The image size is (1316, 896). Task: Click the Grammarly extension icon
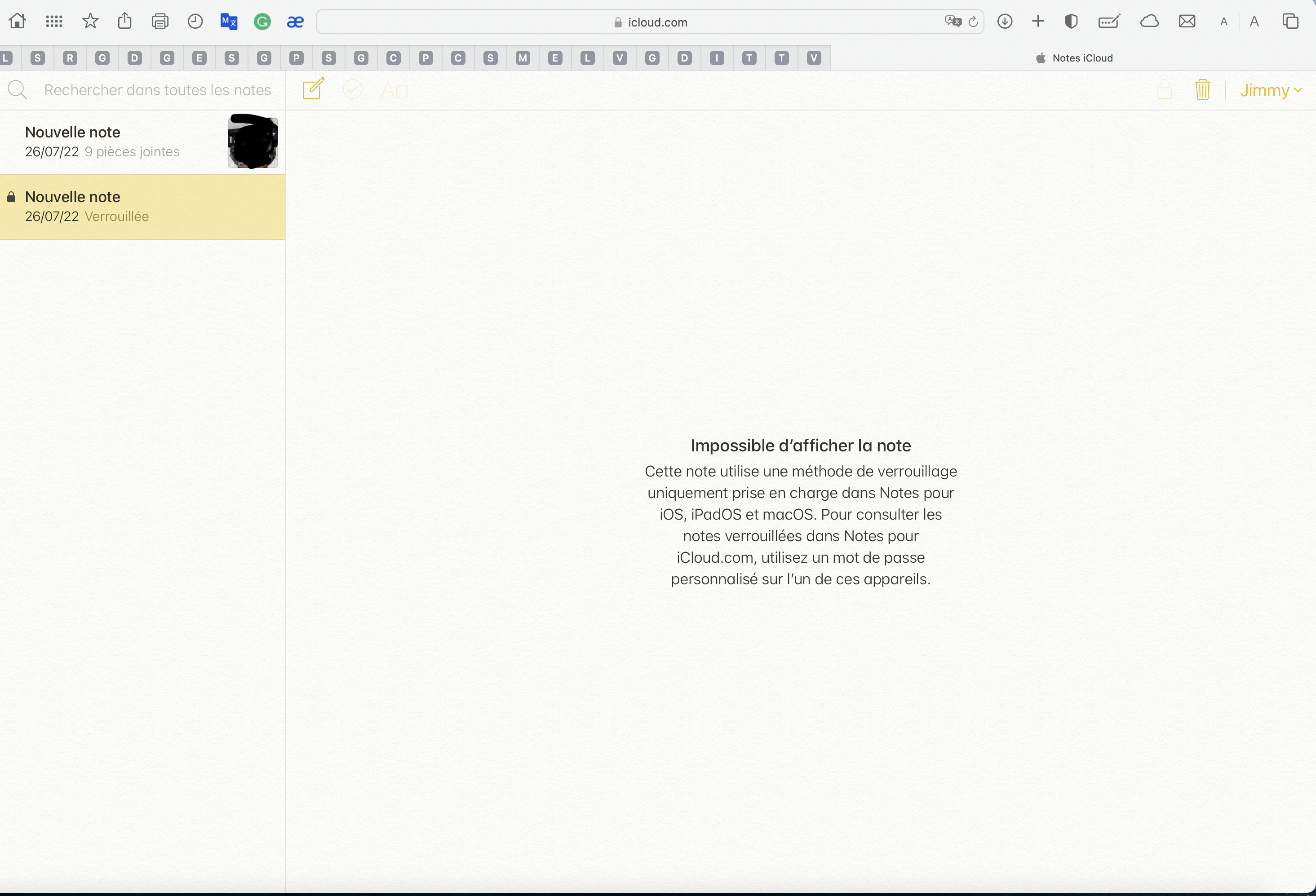(x=261, y=22)
